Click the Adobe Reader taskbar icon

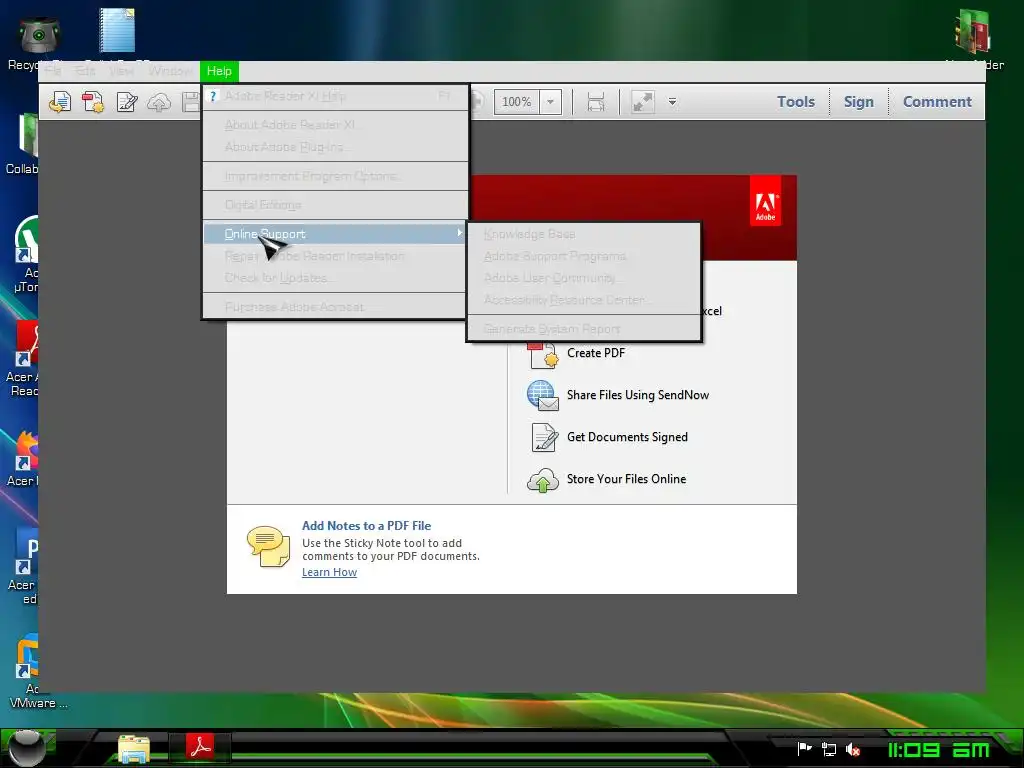200,746
